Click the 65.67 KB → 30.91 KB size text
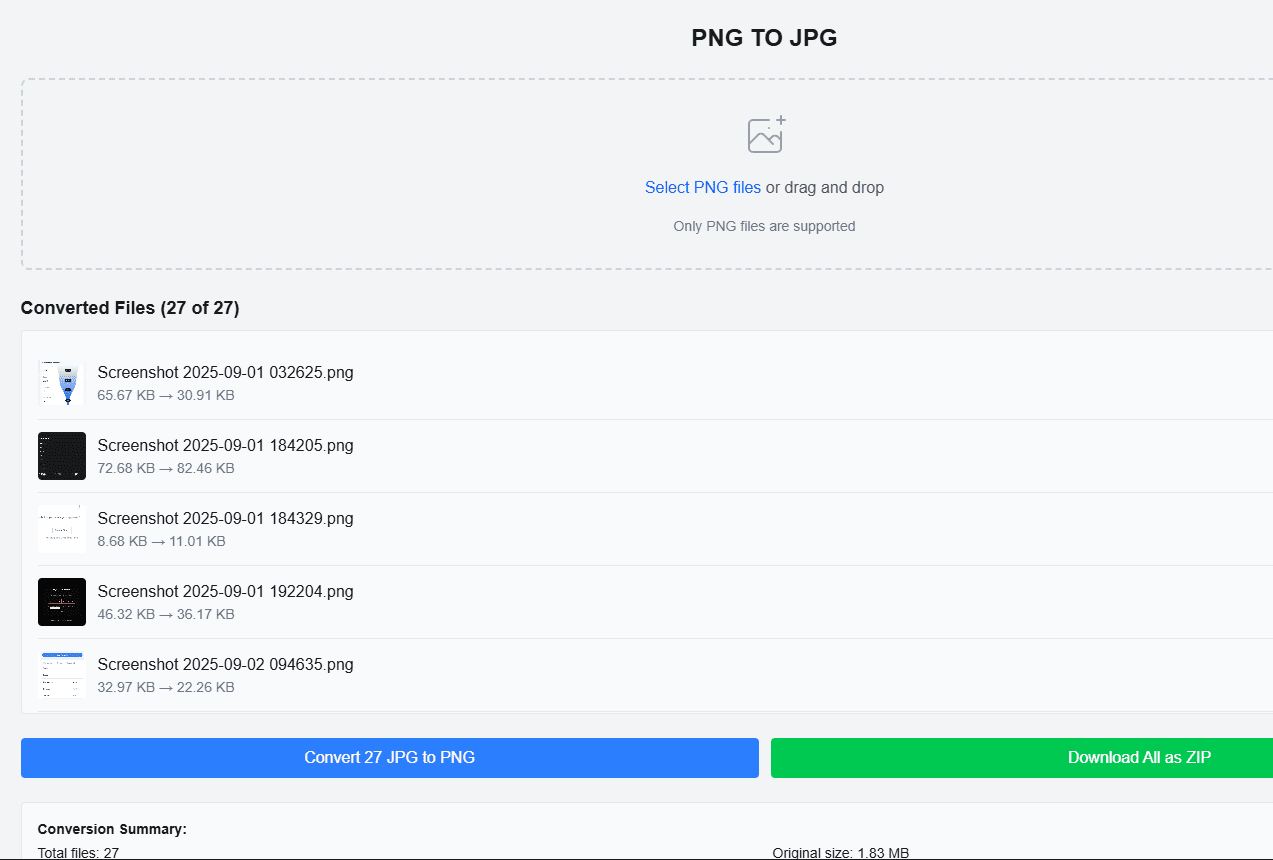 point(166,395)
